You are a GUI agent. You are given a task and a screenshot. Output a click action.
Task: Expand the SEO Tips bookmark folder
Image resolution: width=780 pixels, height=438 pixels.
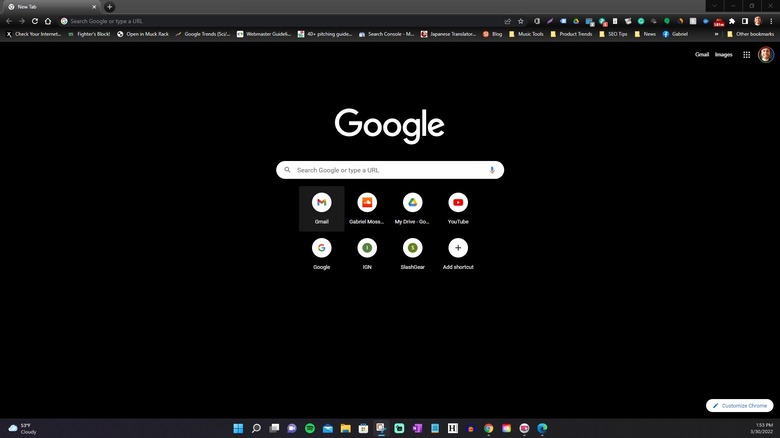(x=613, y=34)
